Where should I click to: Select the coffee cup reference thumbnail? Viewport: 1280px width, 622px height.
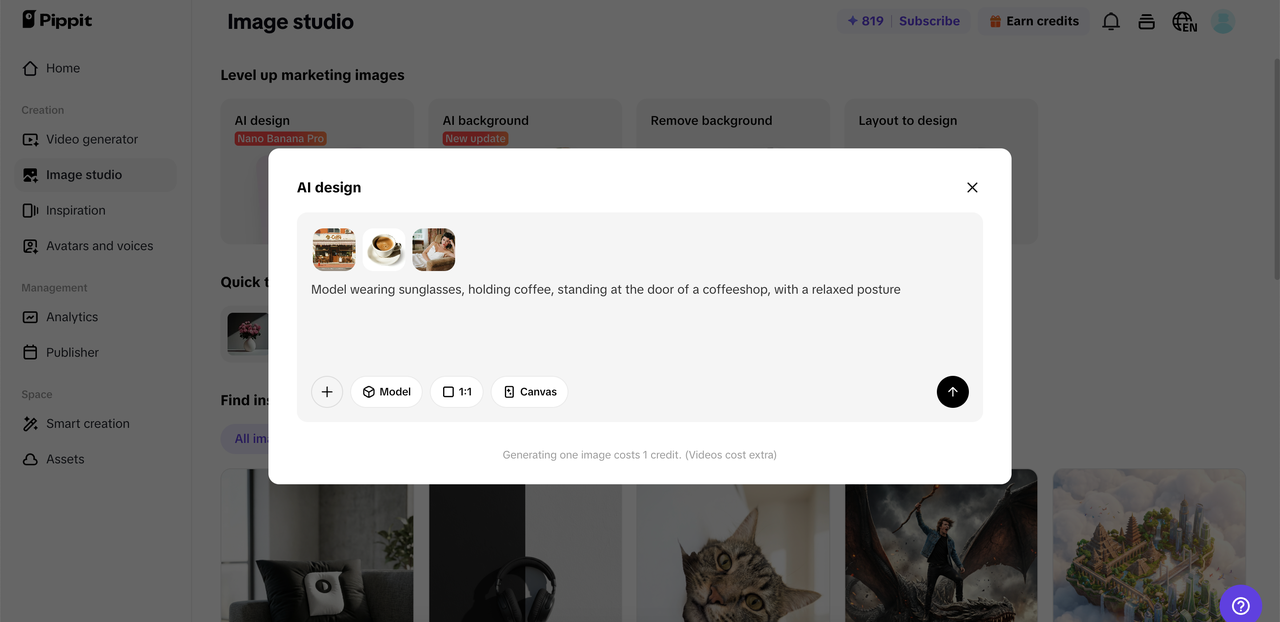coord(384,250)
